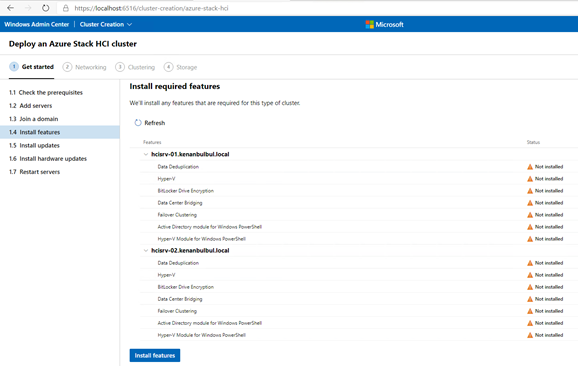Reload the page with refresh icon

point(45,8)
